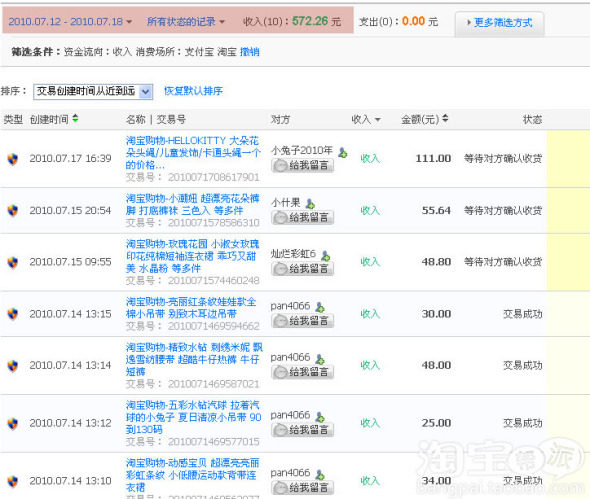Click the shield type icon for 2010.07.14 13:14
Viewport: 590px width, 499px height.
coord(12,365)
